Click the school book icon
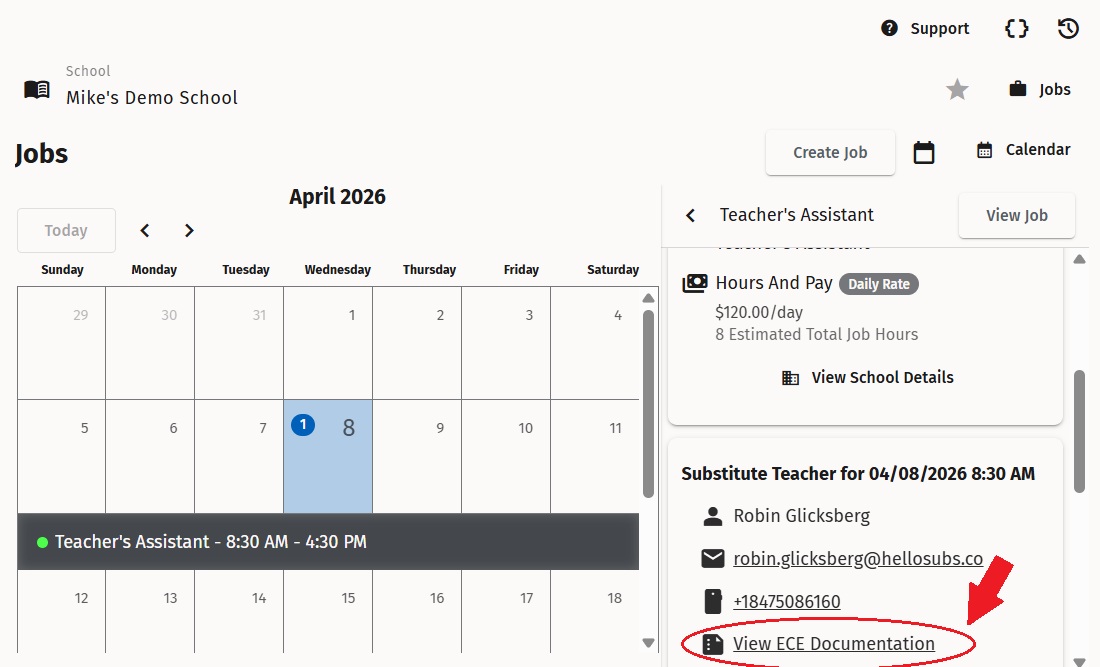 [x=37, y=89]
